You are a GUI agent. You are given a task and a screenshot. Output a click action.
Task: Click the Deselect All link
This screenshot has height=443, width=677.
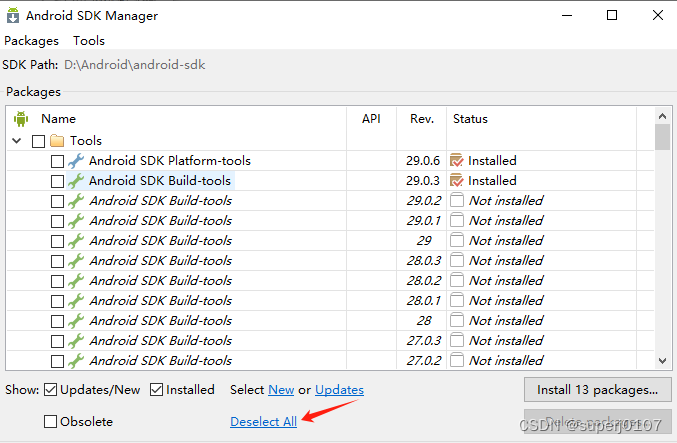263,422
